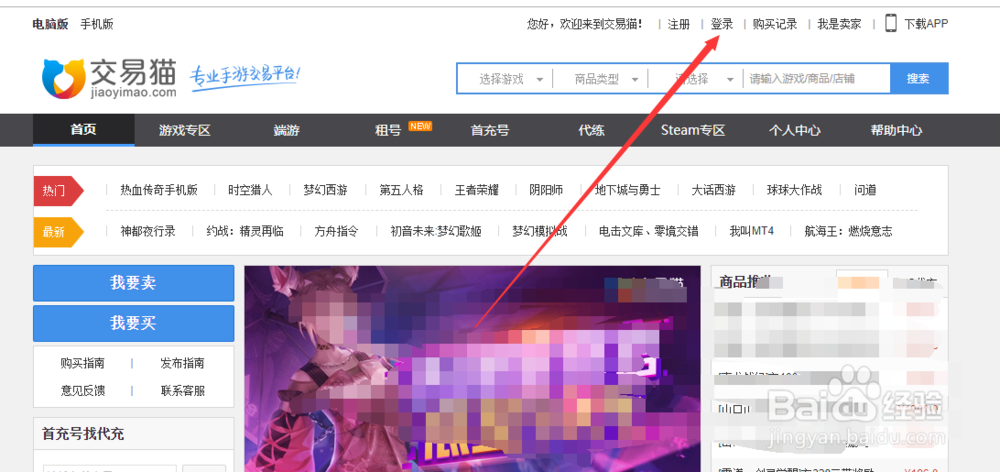Open 方舟指令 game link
Viewport: 1000px width, 472px height.
click(x=336, y=231)
